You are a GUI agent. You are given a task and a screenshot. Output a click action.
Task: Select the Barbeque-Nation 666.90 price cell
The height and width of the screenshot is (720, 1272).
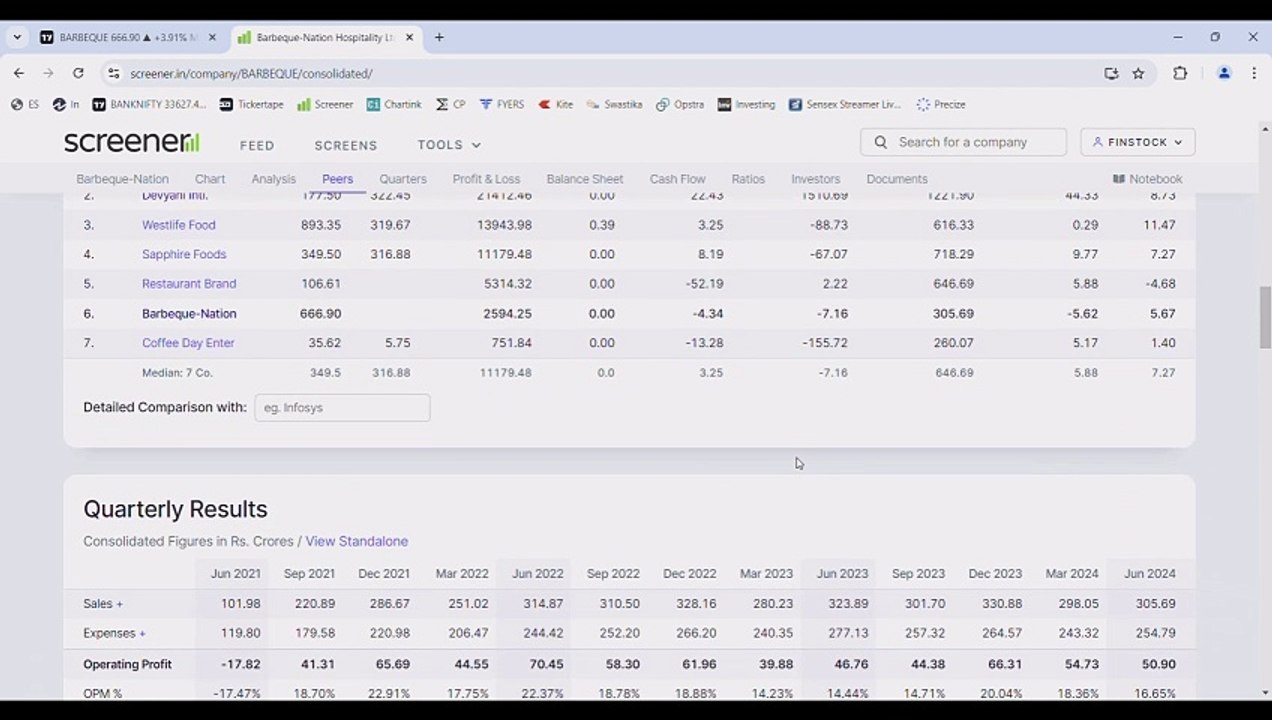320,313
